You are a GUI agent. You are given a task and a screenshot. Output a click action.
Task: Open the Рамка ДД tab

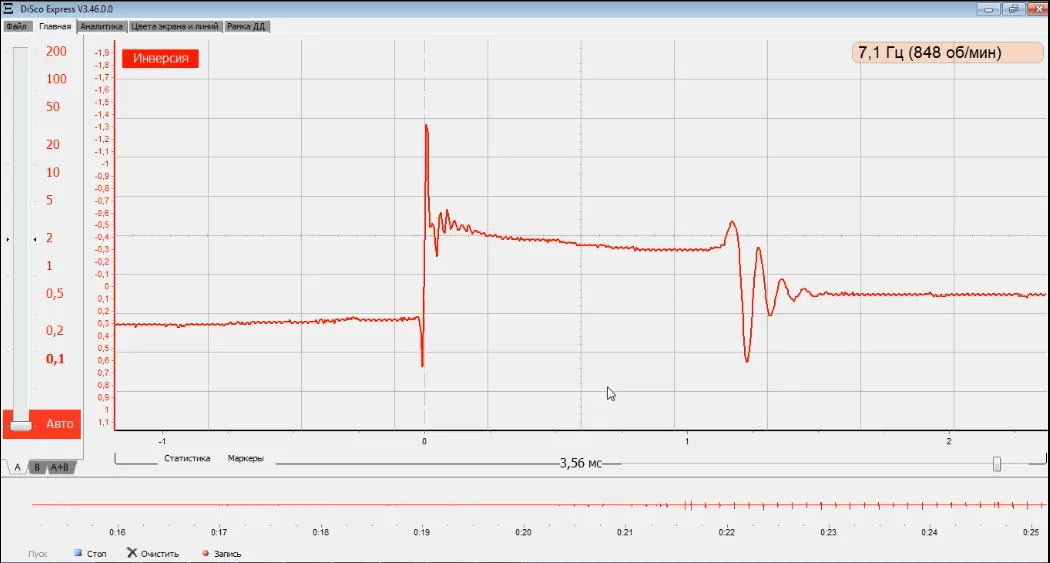[x=246, y=26]
